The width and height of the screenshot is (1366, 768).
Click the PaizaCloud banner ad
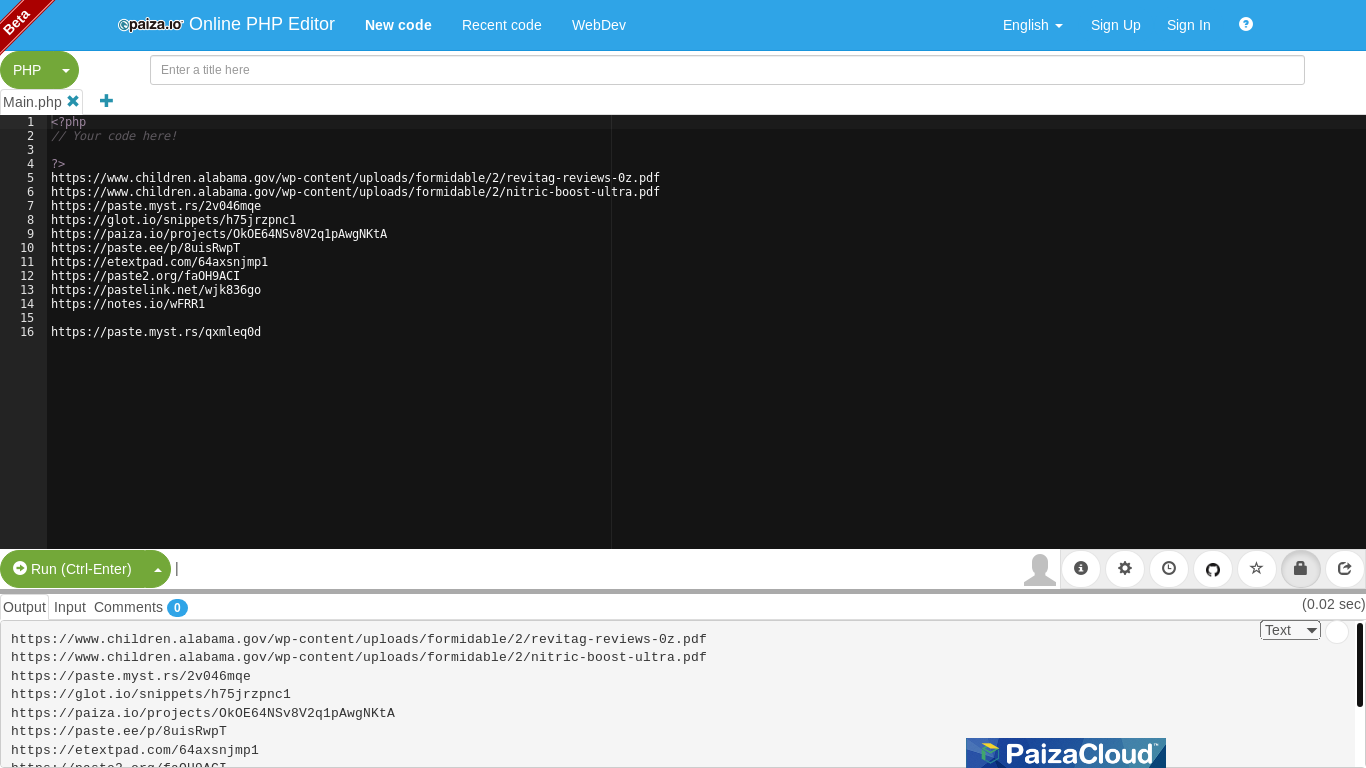point(1066,753)
